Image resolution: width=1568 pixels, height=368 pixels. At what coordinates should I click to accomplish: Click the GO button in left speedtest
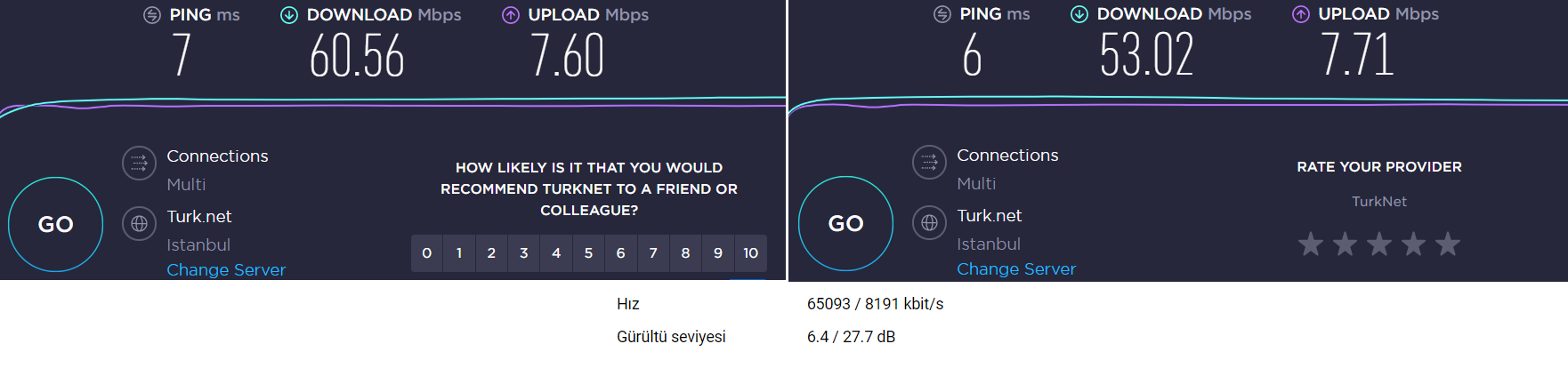tap(55, 224)
